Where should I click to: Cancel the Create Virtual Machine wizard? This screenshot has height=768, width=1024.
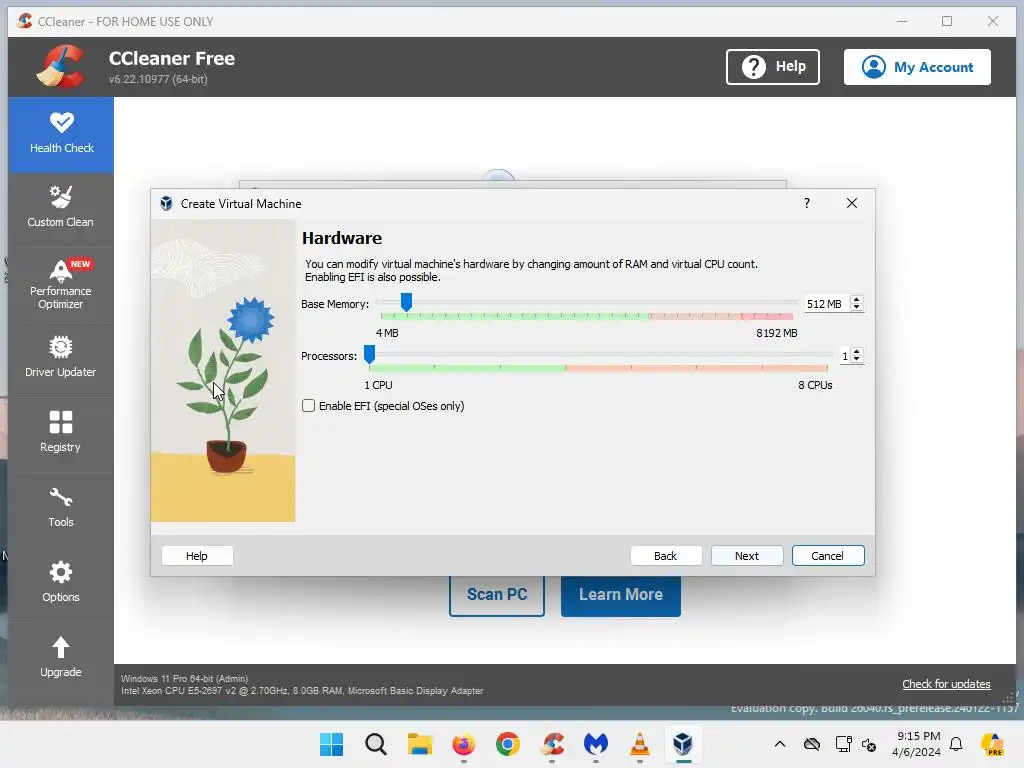(x=827, y=556)
